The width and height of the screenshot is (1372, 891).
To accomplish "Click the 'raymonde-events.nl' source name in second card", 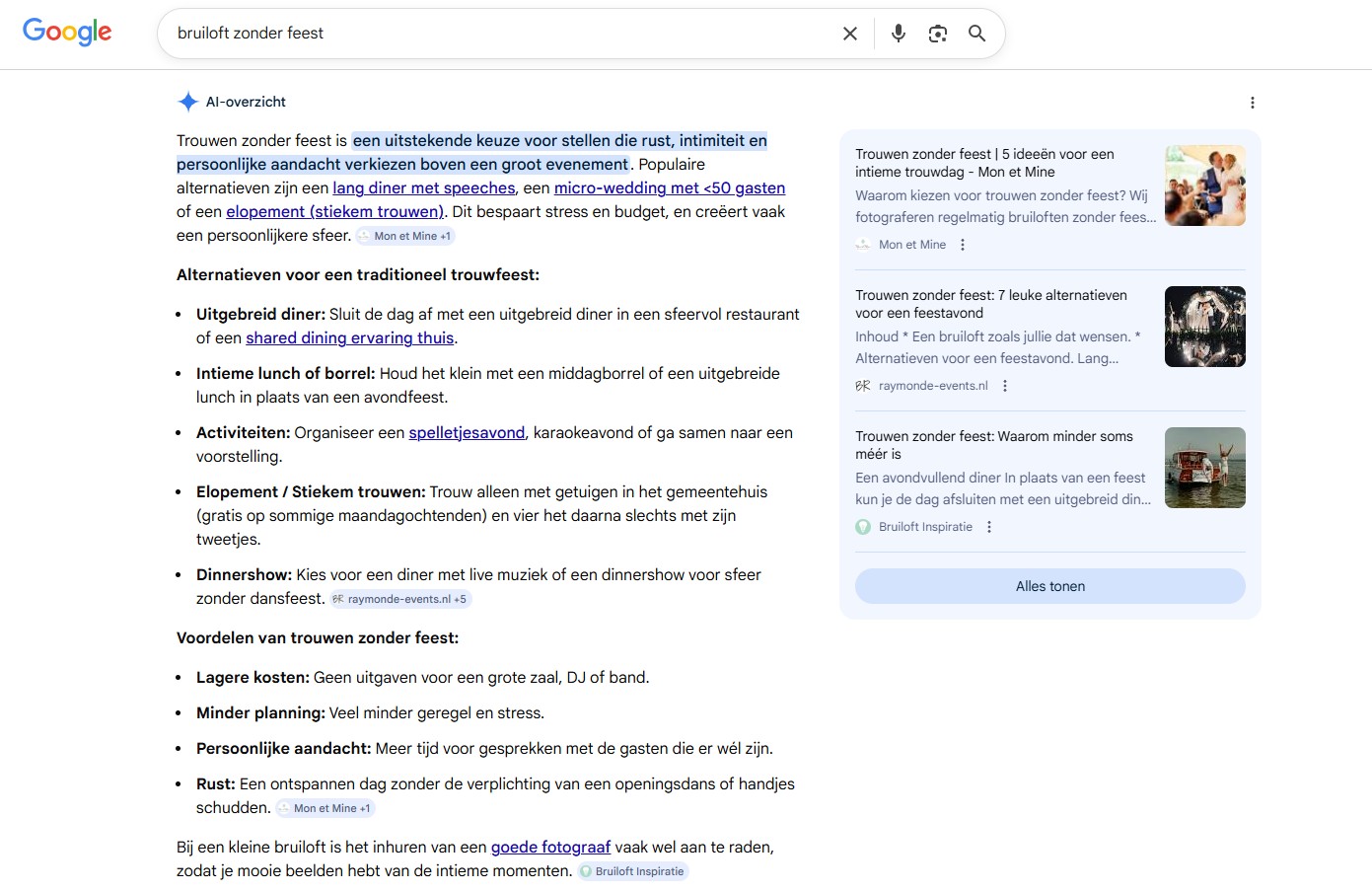I will (x=933, y=386).
